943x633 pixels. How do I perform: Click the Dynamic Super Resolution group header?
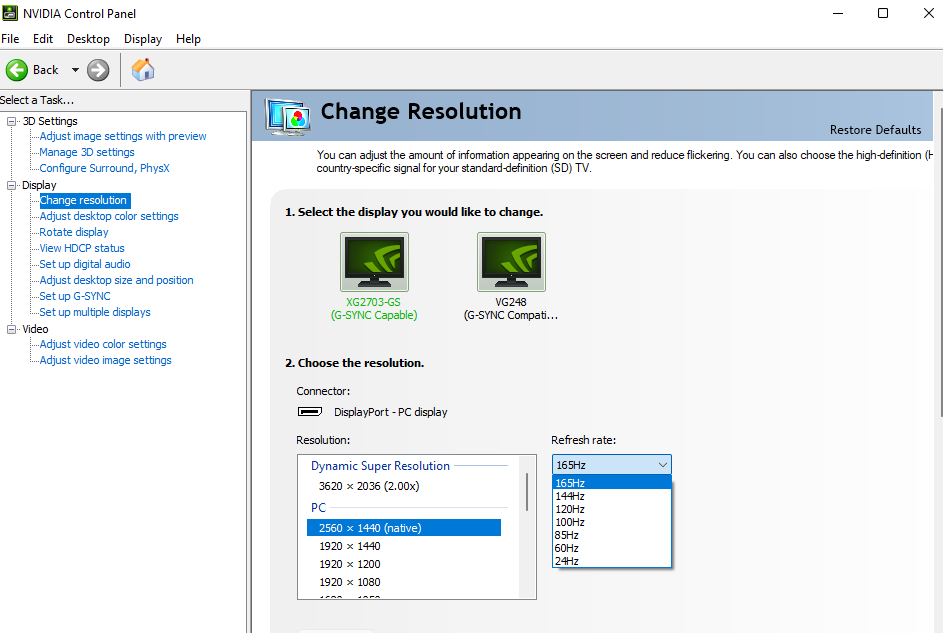380,466
